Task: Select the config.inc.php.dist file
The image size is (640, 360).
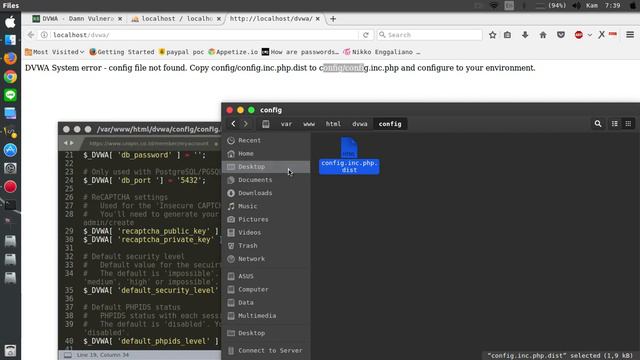Action: tap(349, 156)
